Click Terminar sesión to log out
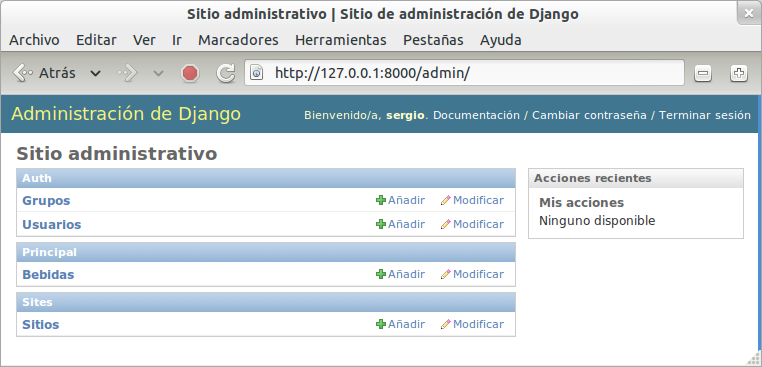The image size is (762, 367). point(705,115)
